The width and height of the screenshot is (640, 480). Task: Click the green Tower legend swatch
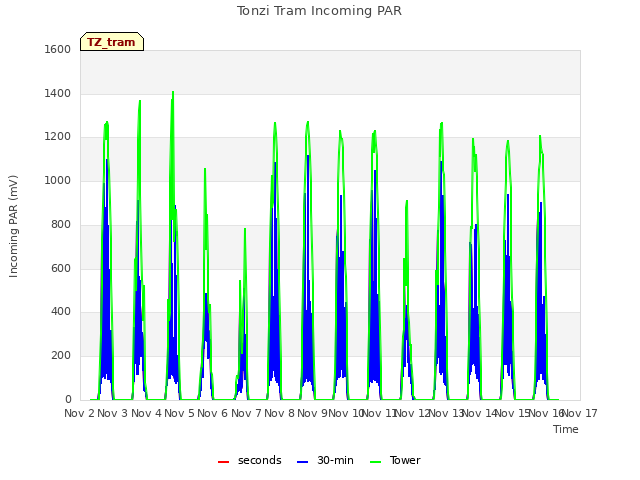coord(375,462)
